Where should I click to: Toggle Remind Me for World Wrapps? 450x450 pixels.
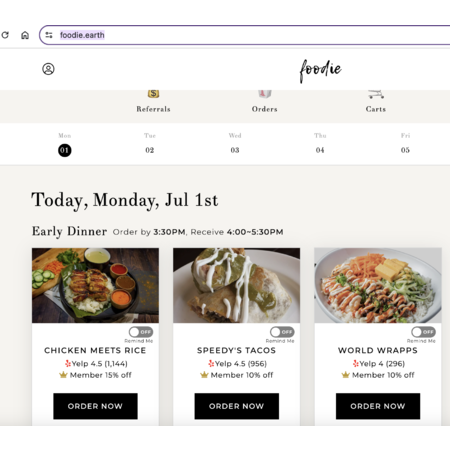click(423, 332)
